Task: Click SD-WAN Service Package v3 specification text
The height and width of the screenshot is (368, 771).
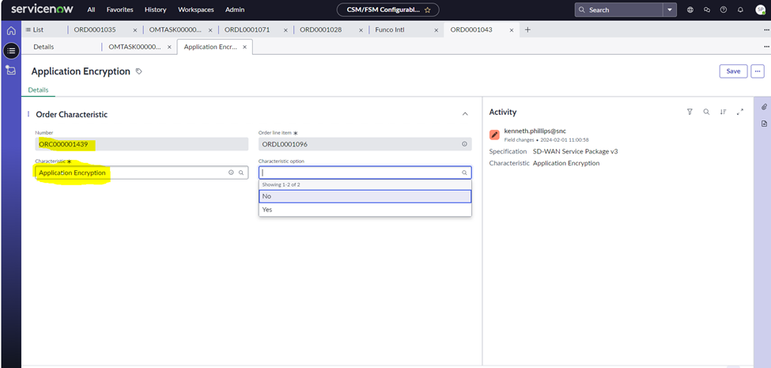Action: (575, 152)
